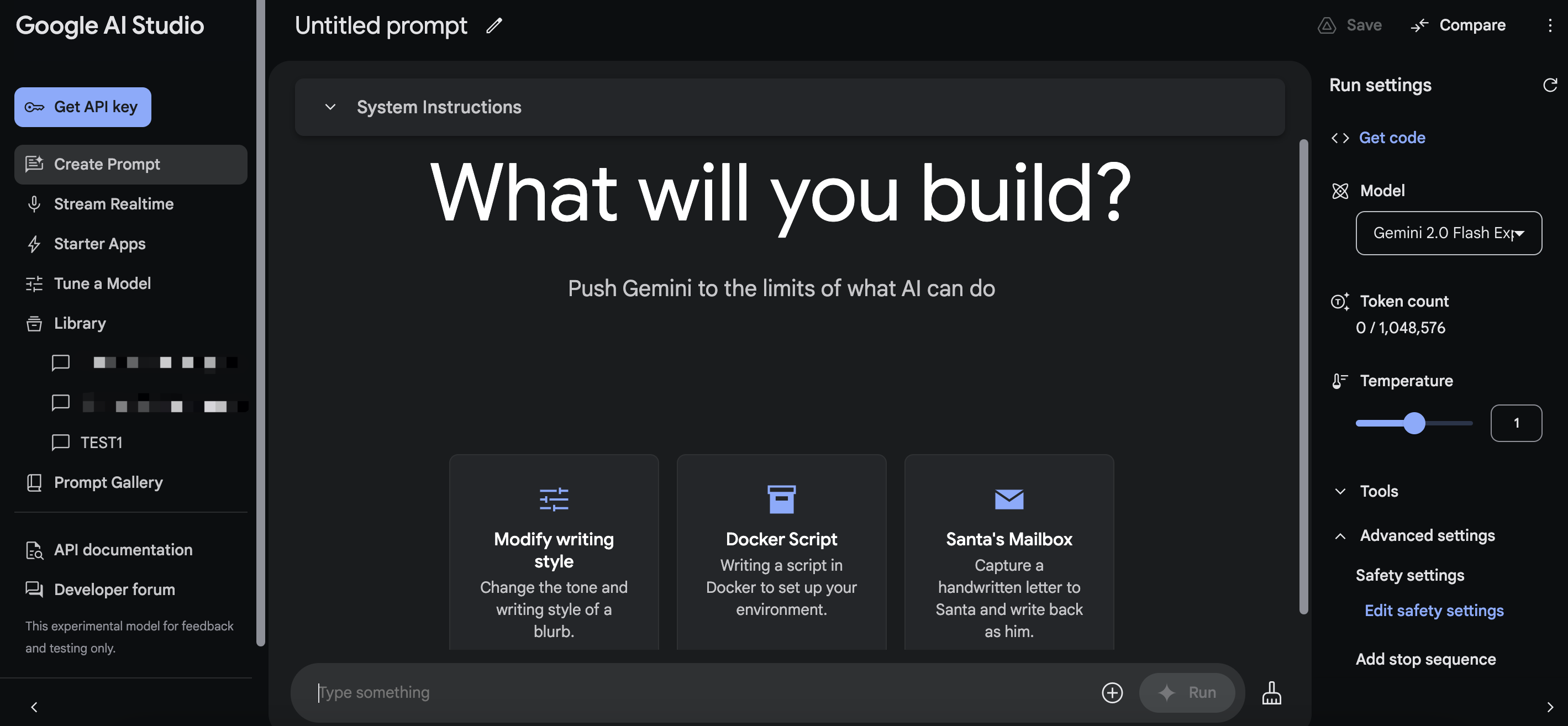
Task: Collapse the left sidebar with the arrow
Action: pyautogui.click(x=34, y=707)
